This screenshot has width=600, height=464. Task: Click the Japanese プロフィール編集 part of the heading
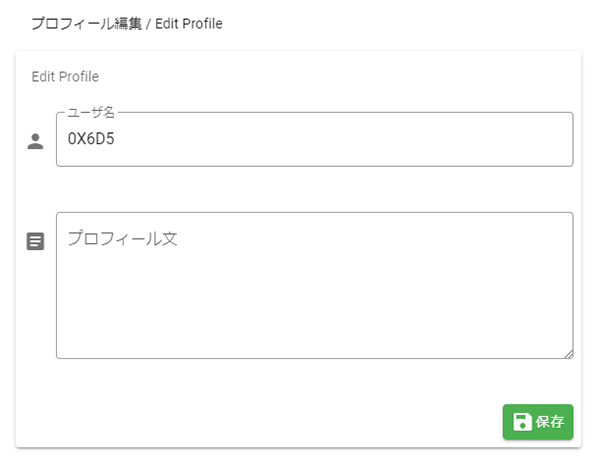tap(86, 24)
